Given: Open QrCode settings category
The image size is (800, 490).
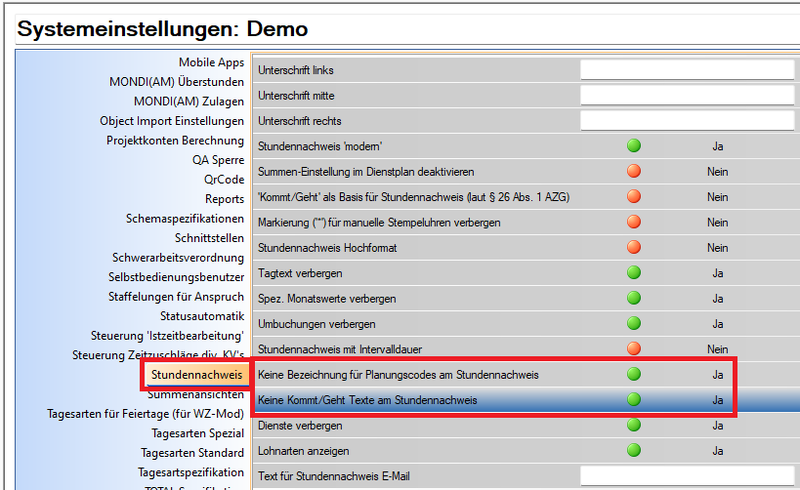Looking at the screenshot, I should coord(224,180).
